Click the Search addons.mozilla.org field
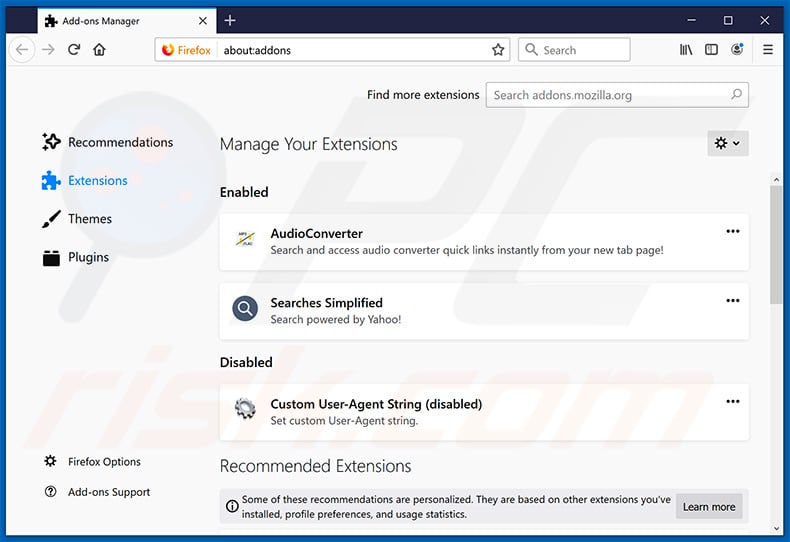This screenshot has height=542, width=790. tap(608, 95)
